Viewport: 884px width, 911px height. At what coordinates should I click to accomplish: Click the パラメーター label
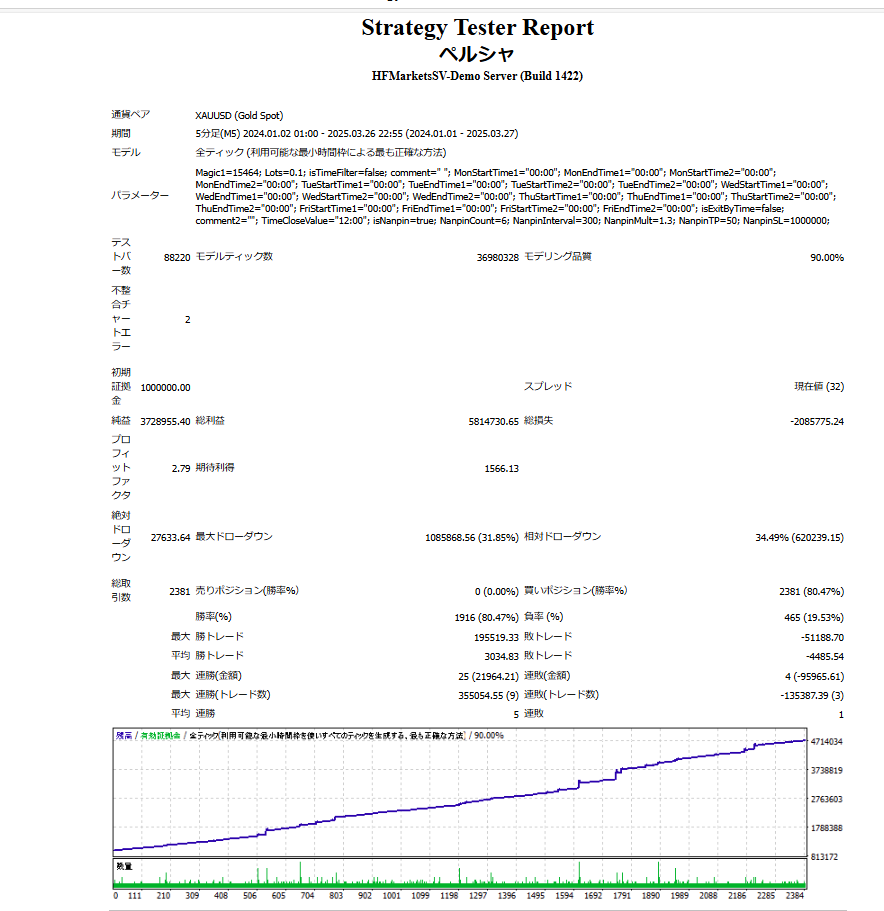point(140,196)
